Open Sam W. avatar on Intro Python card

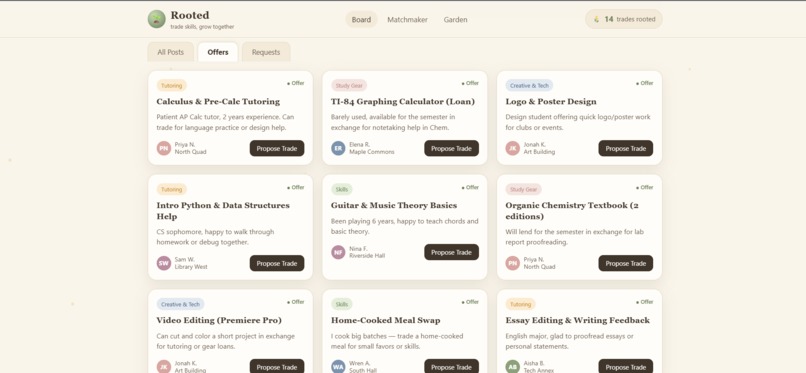point(164,263)
